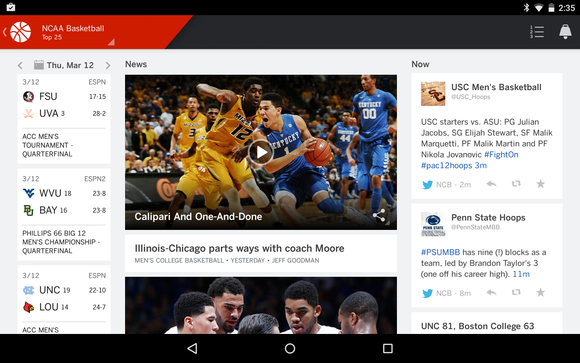This screenshot has width=580, height=363.
Task: Favorite the Penn State tweet star
Action: pos(540,292)
